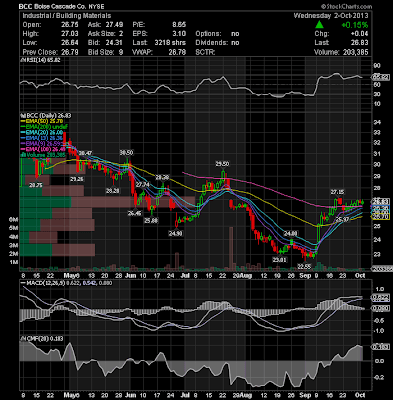The width and height of the screenshot is (393, 400).
Task: Click the CMF(20) panel label icon
Action: click(21, 339)
